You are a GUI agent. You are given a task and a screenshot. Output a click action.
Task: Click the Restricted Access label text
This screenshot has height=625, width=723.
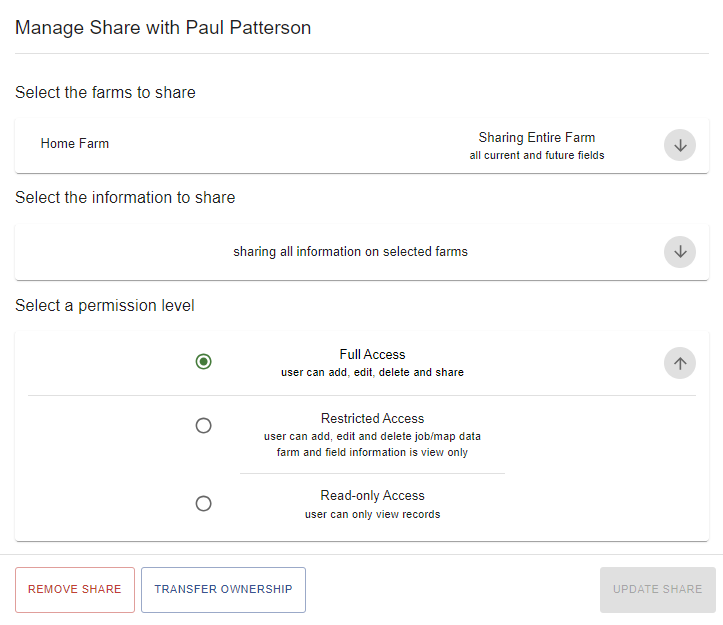click(372, 418)
